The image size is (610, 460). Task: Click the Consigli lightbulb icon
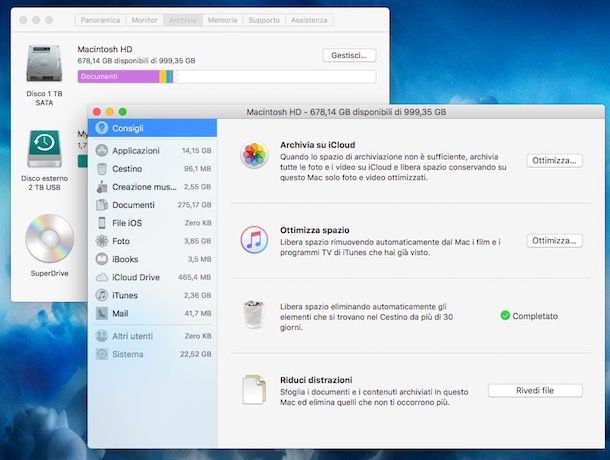click(102, 128)
